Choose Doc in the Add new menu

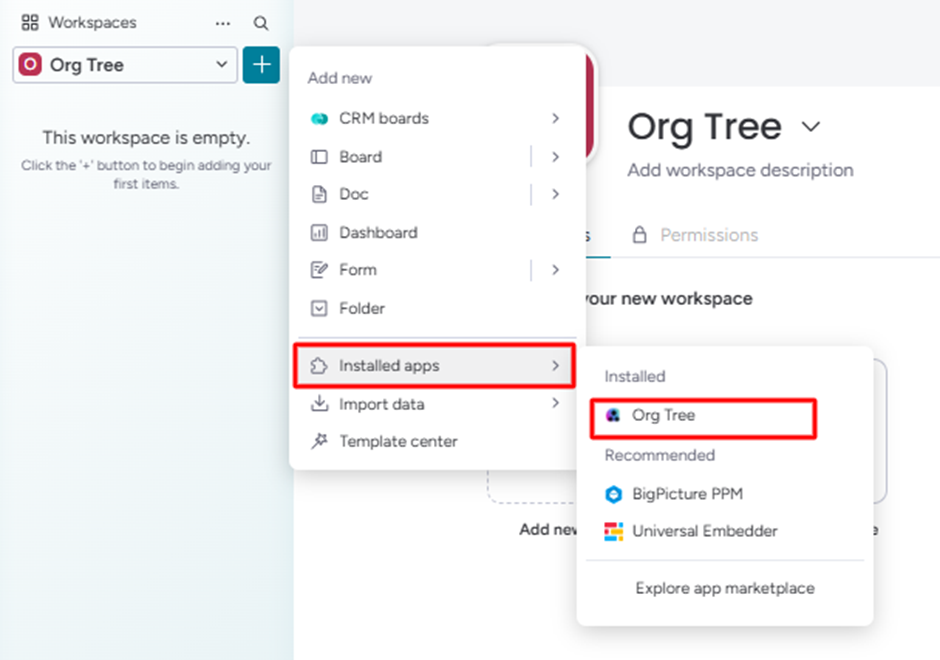tap(414, 194)
